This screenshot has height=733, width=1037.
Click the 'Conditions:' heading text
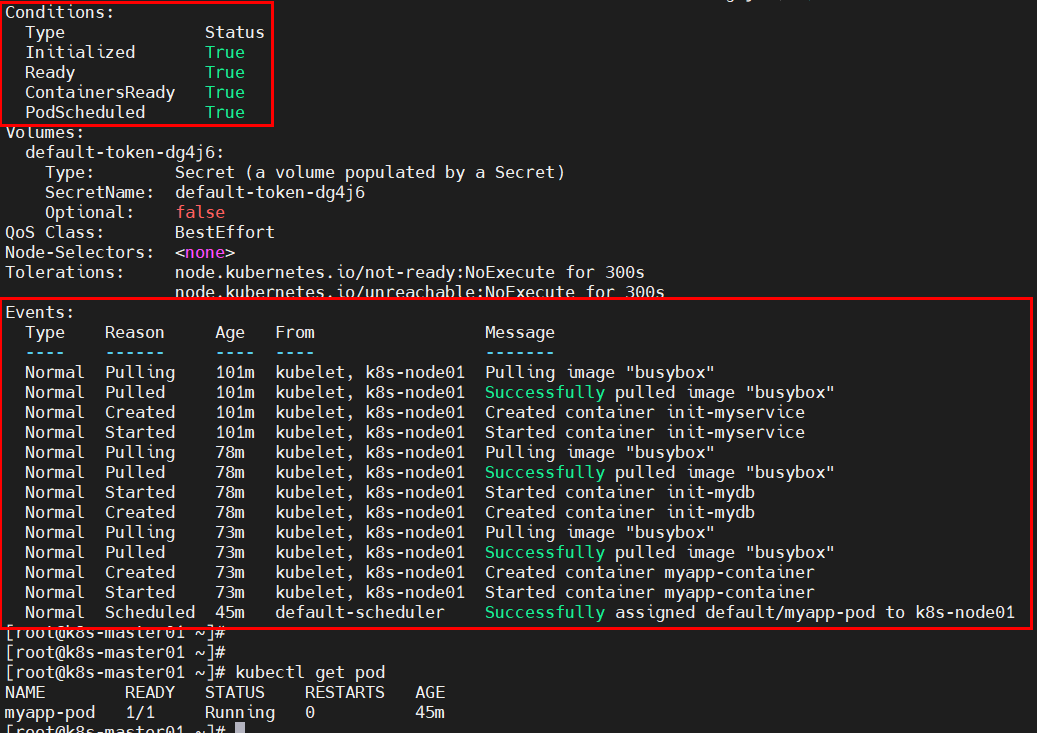pyautogui.click(x=60, y=13)
